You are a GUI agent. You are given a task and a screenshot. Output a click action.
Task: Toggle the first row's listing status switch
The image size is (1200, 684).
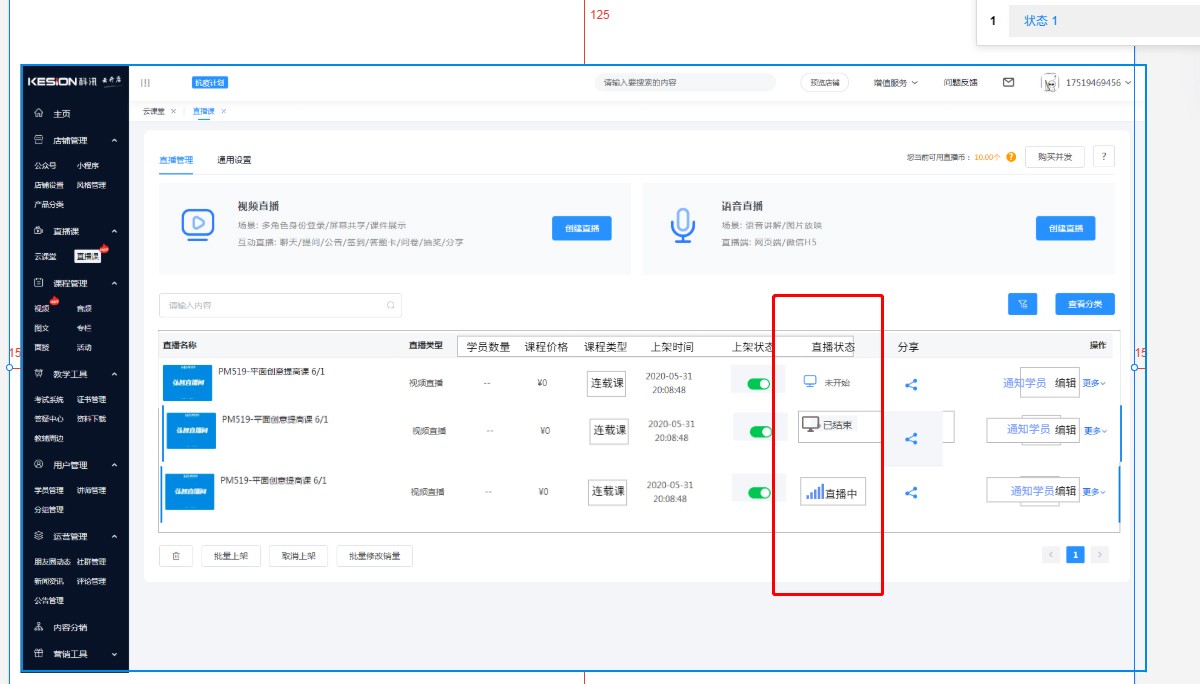759,384
